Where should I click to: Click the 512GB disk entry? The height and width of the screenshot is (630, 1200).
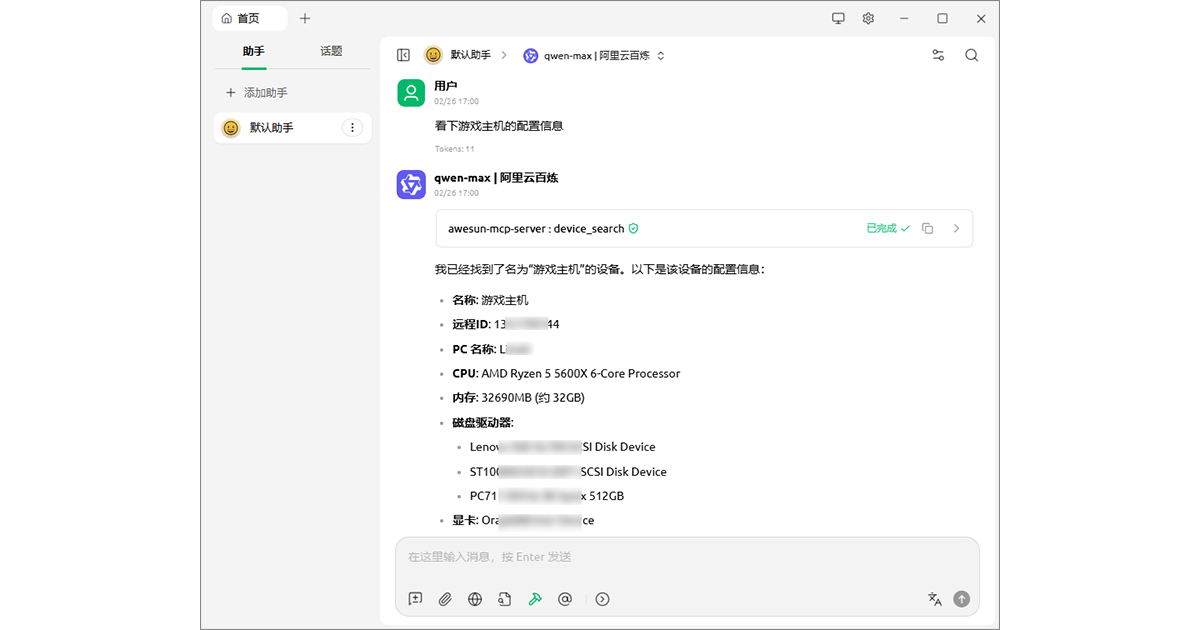coord(547,496)
